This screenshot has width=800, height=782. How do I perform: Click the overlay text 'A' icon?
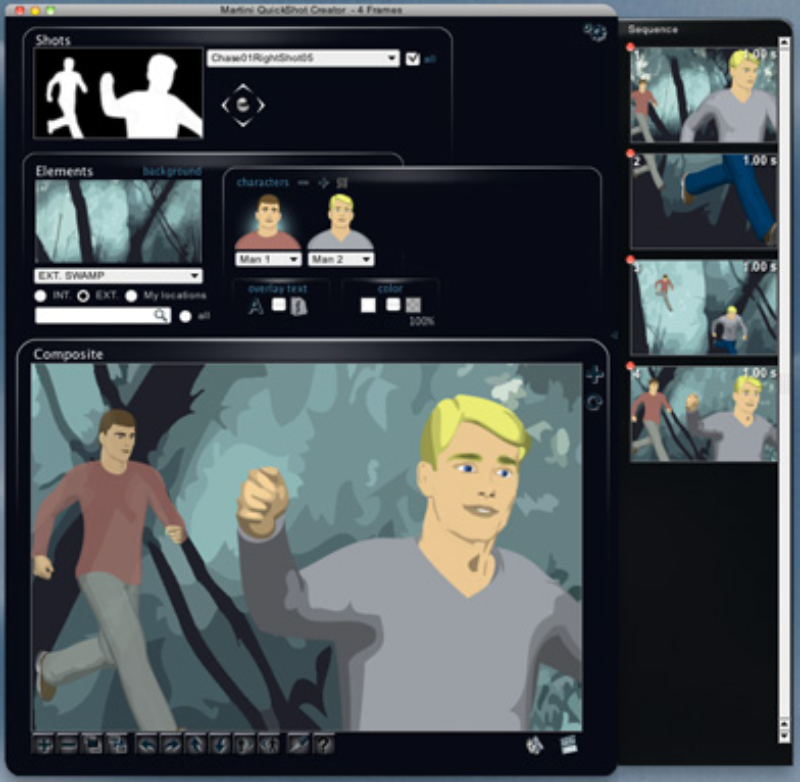coord(255,306)
